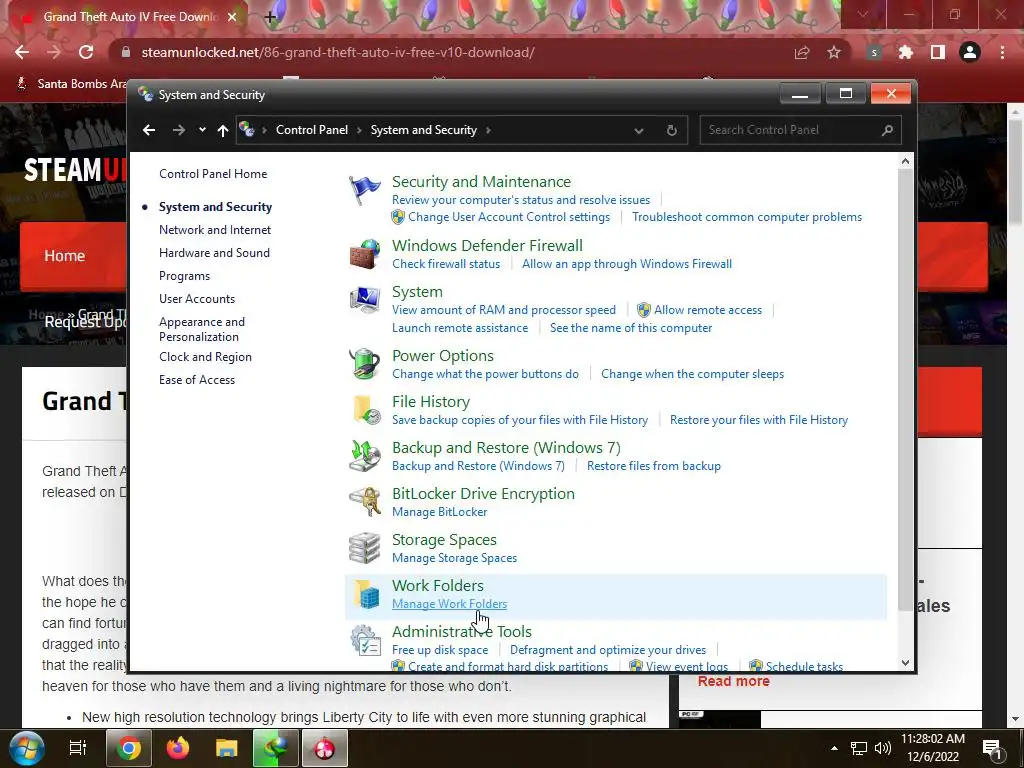This screenshot has height=768, width=1024.
Task: Bookmark this page with star icon
Action: tap(834, 52)
